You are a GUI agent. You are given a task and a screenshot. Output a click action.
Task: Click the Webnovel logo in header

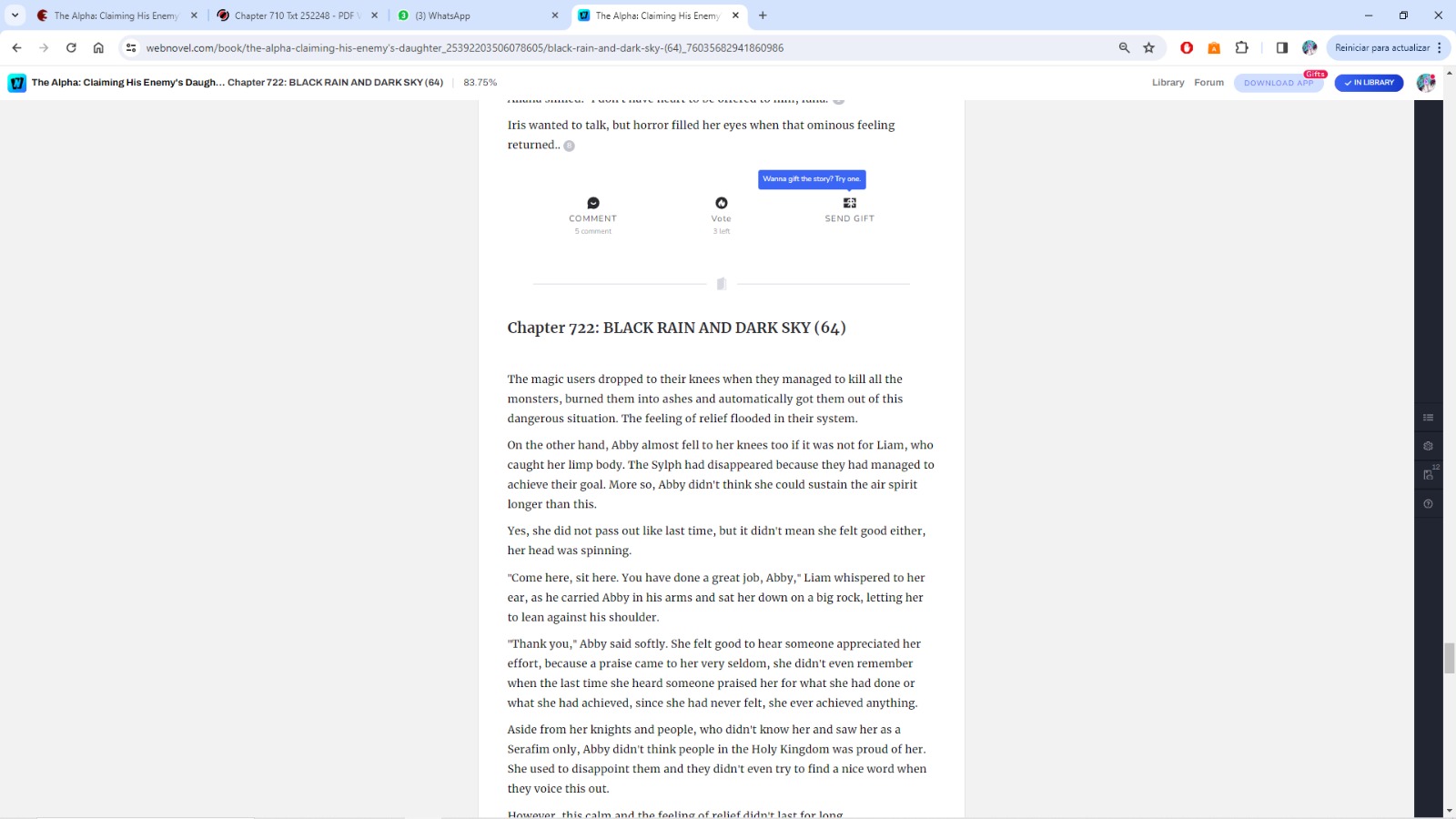coord(16,83)
